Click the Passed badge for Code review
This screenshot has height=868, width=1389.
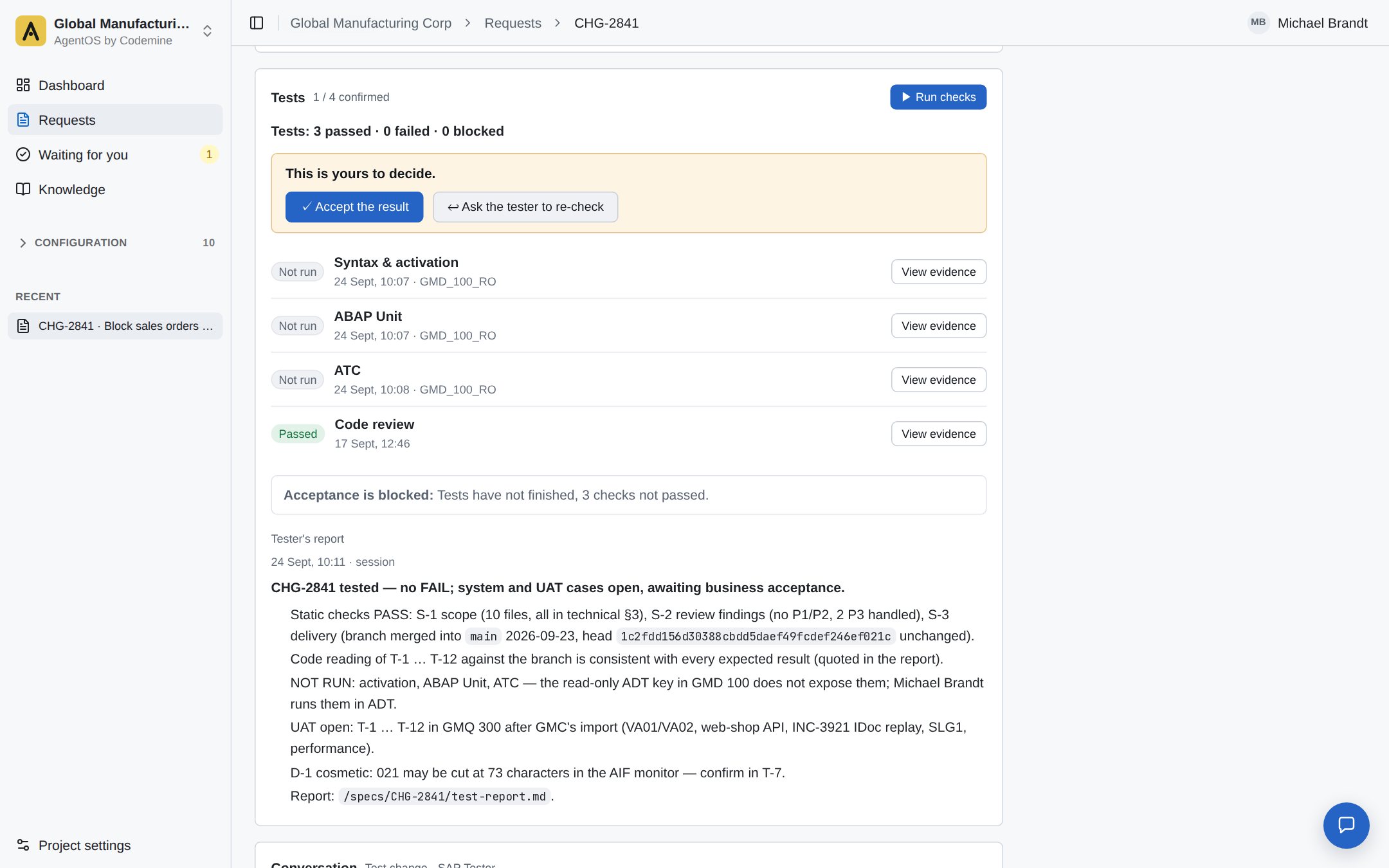298,433
